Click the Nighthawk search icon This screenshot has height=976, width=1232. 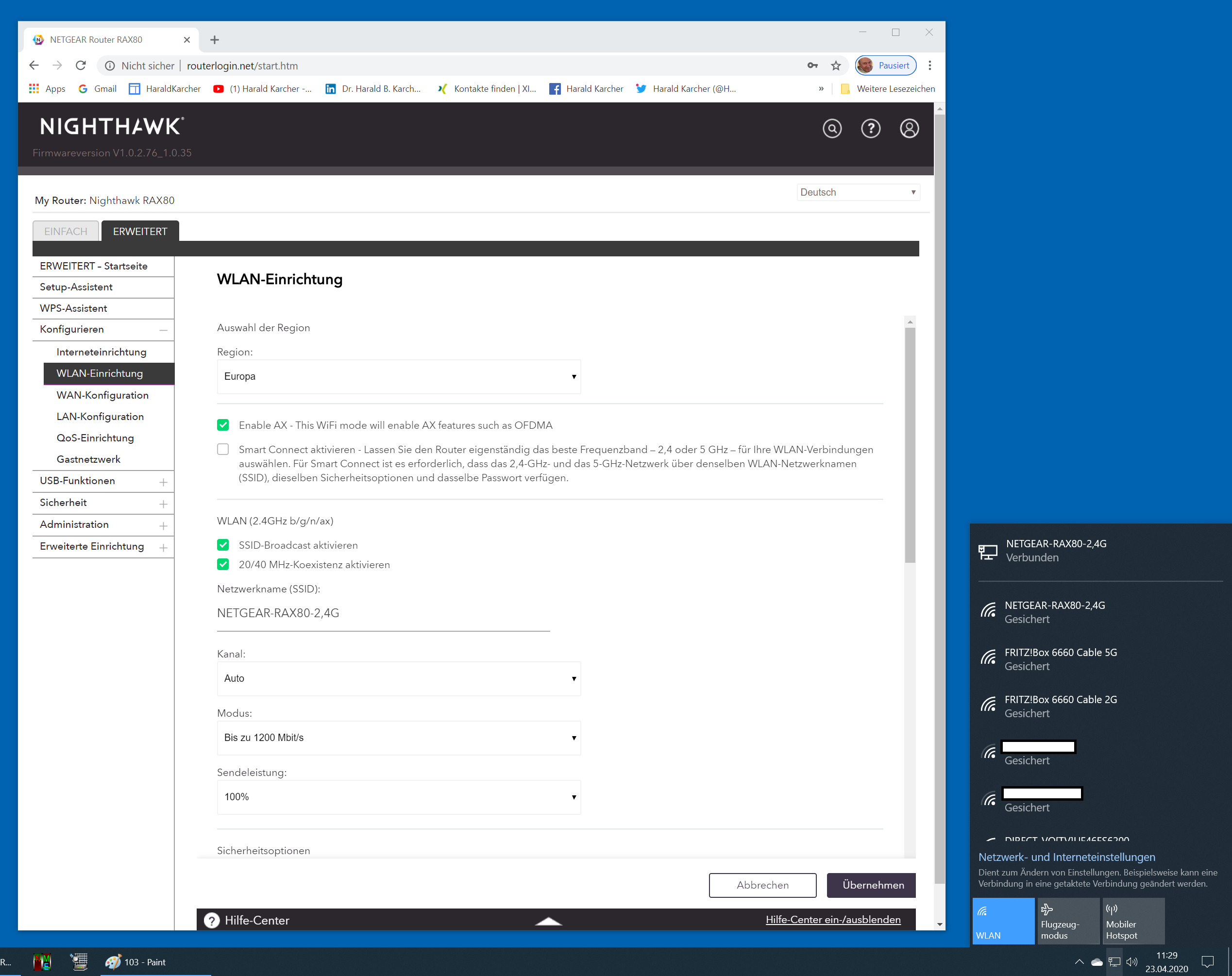pyautogui.click(x=831, y=129)
